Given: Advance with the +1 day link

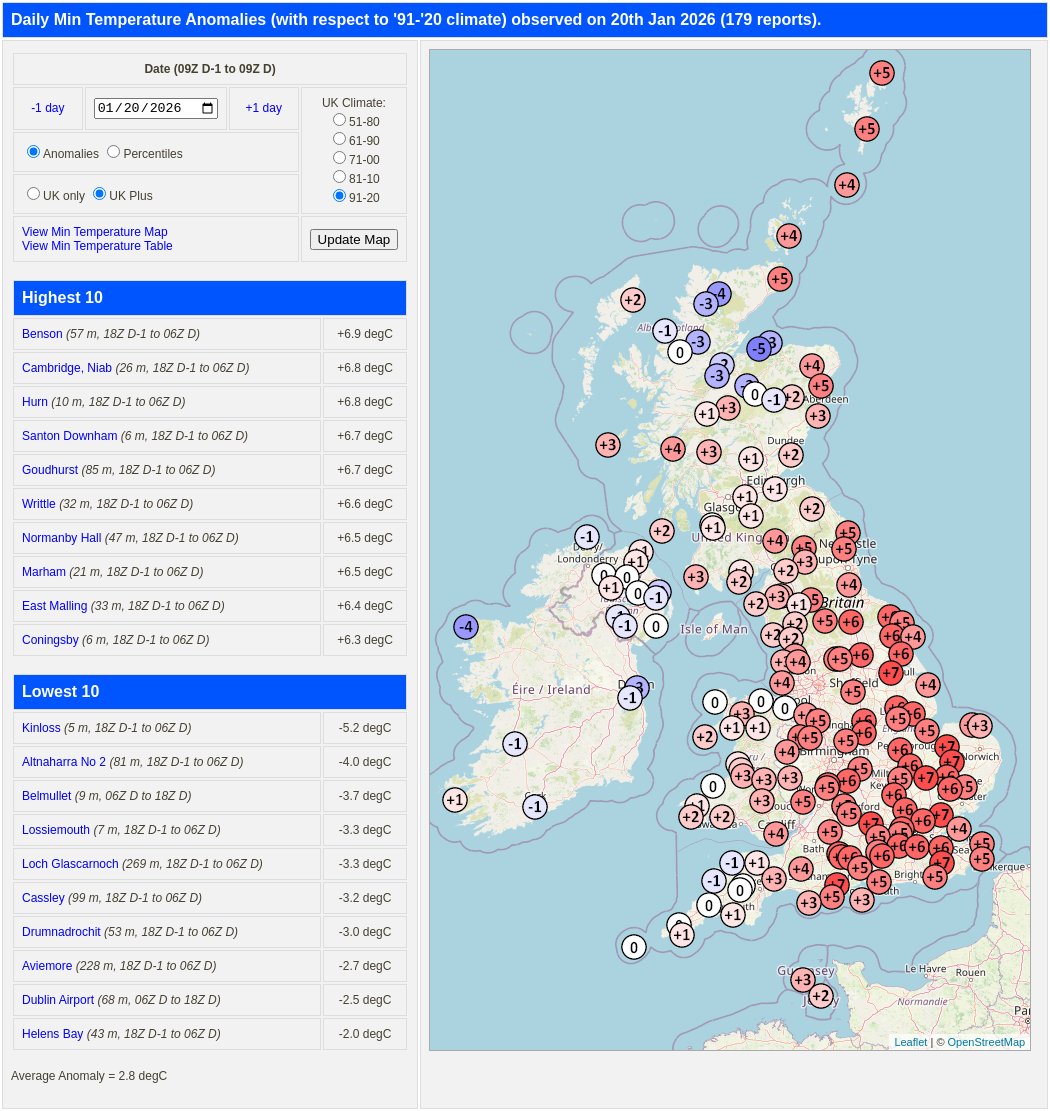Looking at the screenshot, I should [x=264, y=108].
